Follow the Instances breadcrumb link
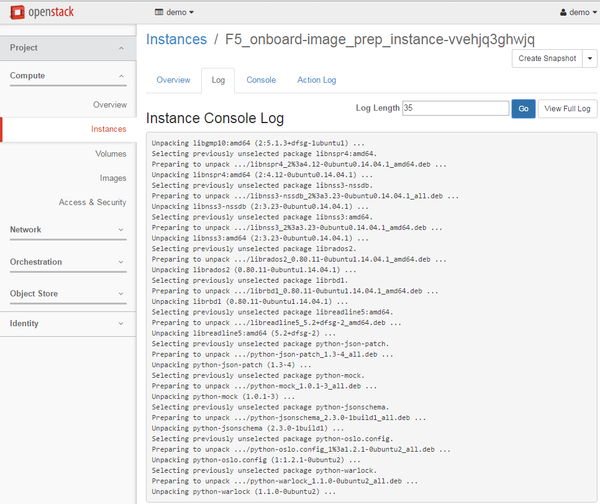 pyautogui.click(x=176, y=39)
